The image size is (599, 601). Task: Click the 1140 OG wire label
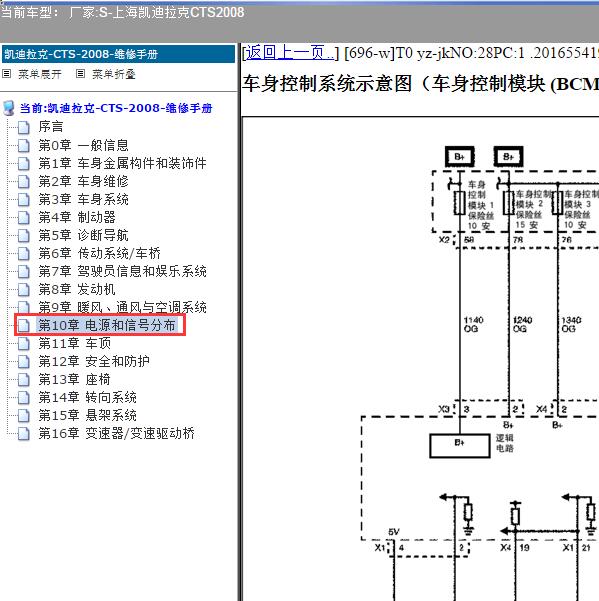click(473, 324)
